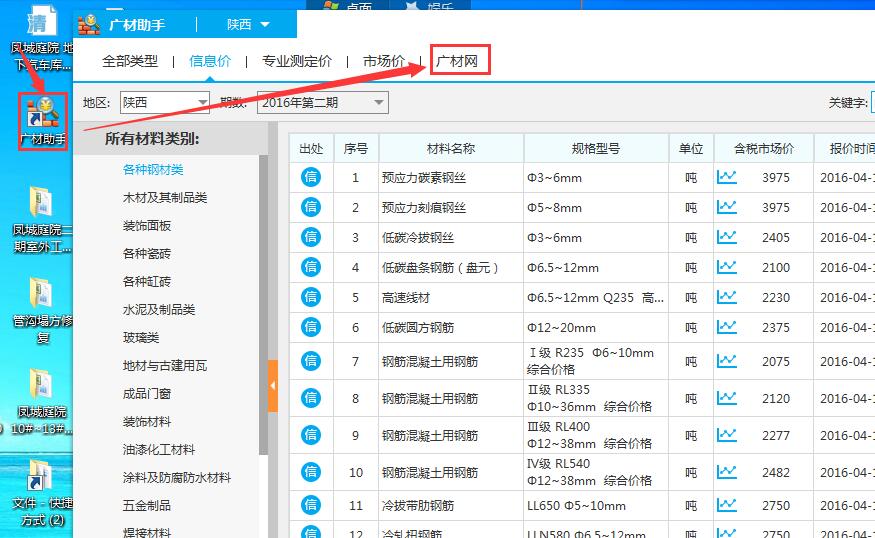Click the 信 source icon for 低碳盘条钢筋
The width and height of the screenshot is (875, 538).
(x=311, y=267)
